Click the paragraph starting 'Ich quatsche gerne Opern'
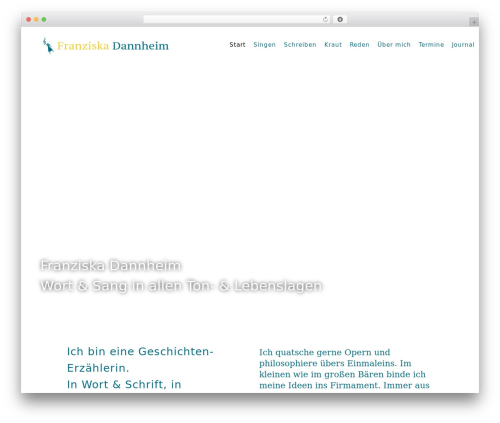 click(344, 369)
